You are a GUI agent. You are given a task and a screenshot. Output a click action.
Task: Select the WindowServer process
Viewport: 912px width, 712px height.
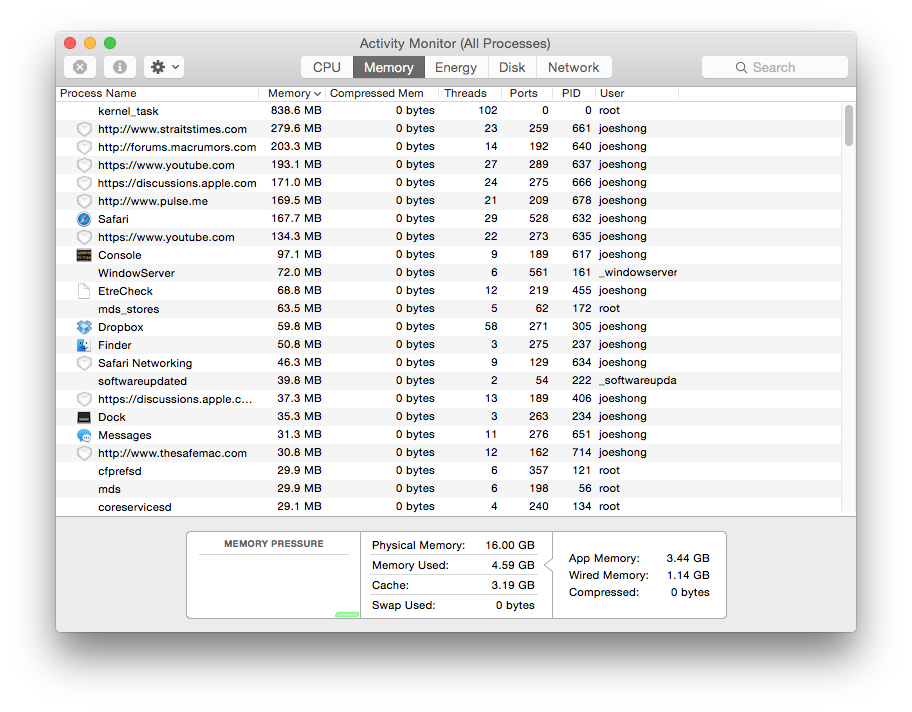coord(448,273)
